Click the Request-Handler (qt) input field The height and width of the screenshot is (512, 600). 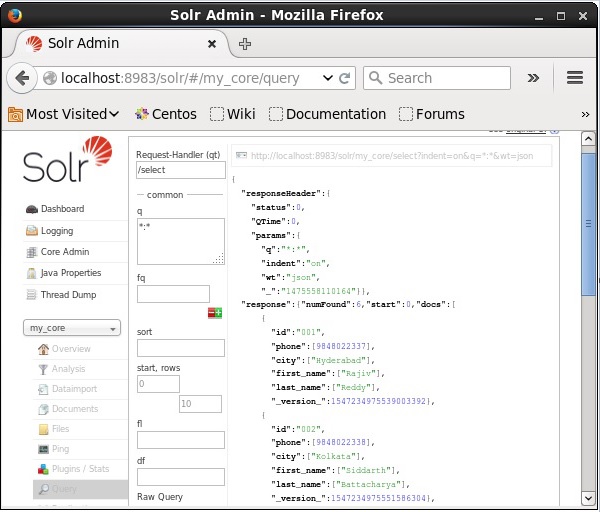[x=181, y=170]
